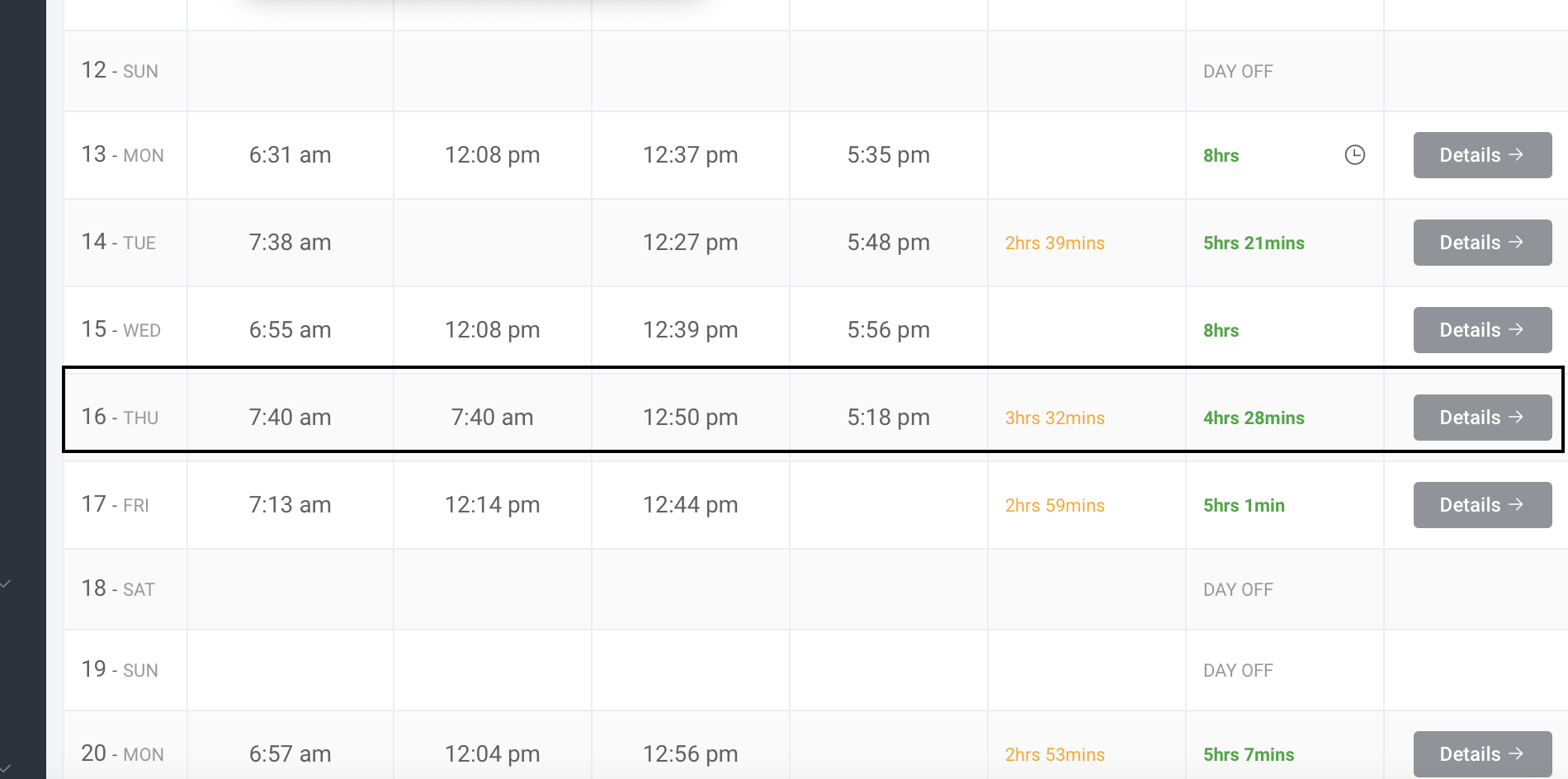Click the clock icon on the 13 Mon row
This screenshot has height=779, width=1568.
tap(1354, 155)
